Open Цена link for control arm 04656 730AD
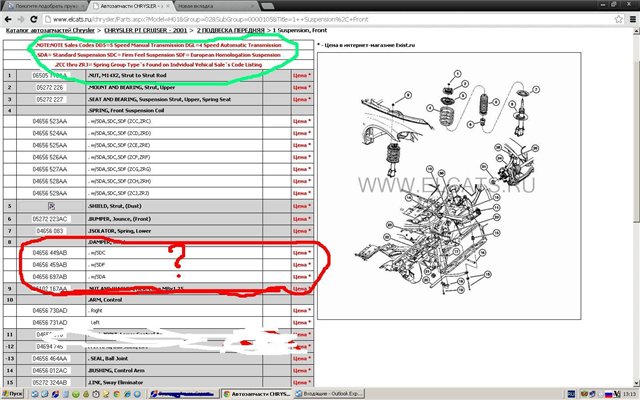Screen dimensions: 640x400 [302, 311]
